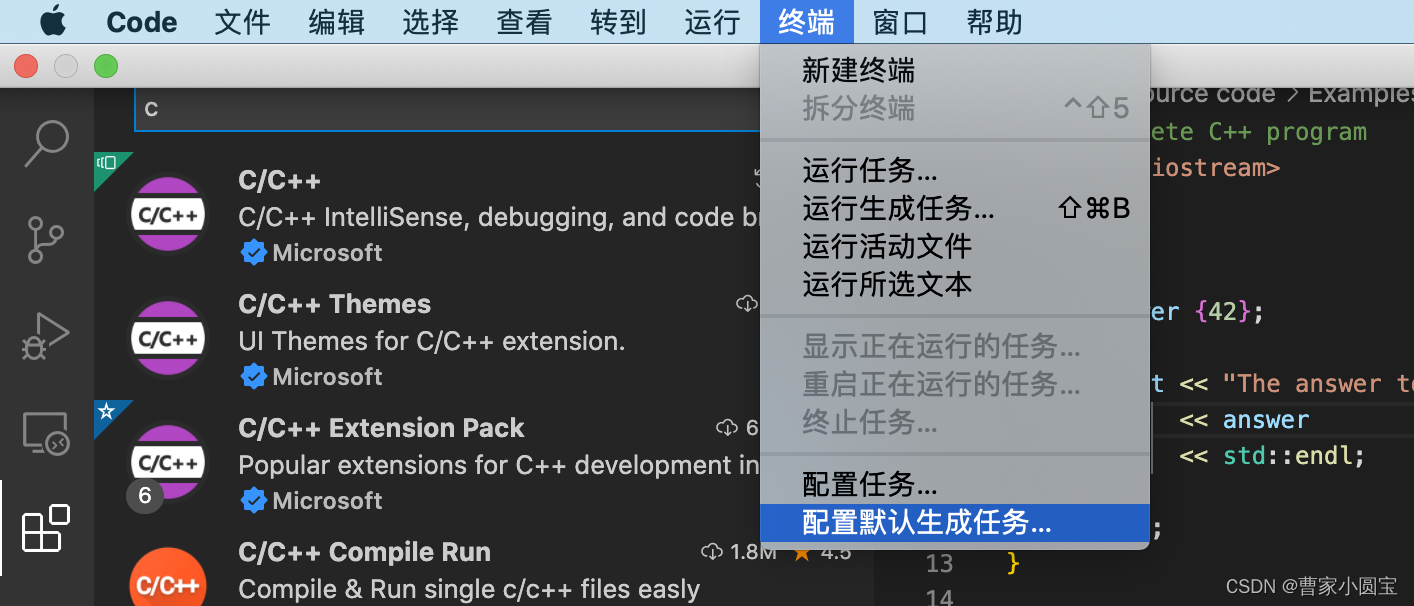Image resolution: width=1414 pixels, height=606 pixels.
Task: Open the Remote Explorer view icon
Action: click(46, 433)
